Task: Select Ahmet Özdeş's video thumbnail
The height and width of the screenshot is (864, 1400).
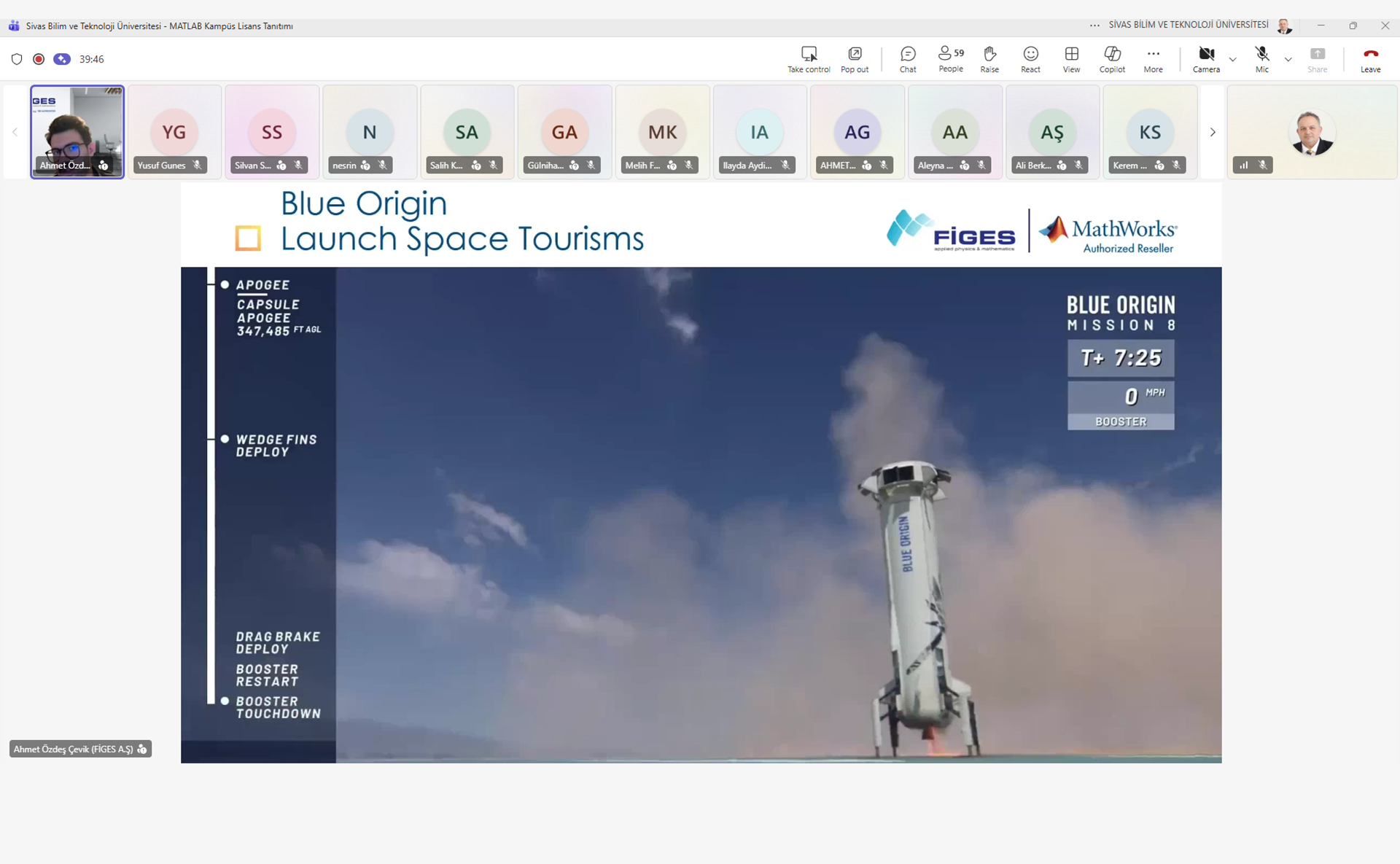Action: pyautogui.click(x=77, y=131)
